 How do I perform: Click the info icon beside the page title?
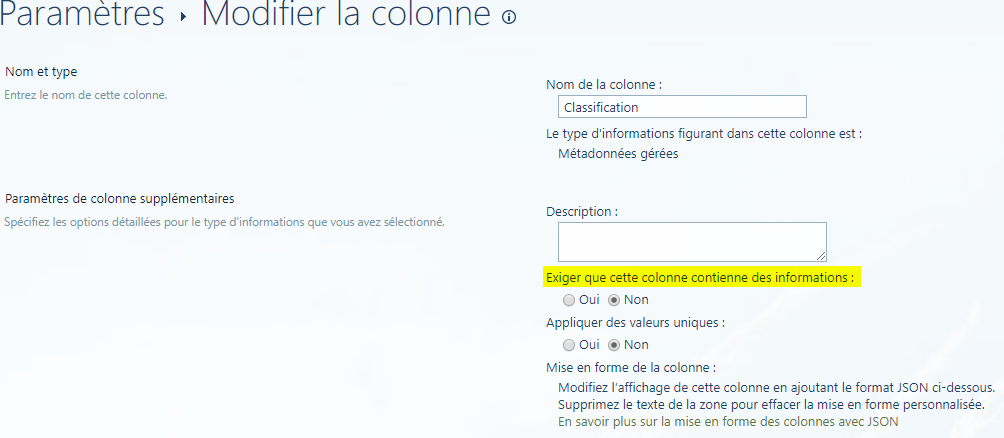point(509,17)
